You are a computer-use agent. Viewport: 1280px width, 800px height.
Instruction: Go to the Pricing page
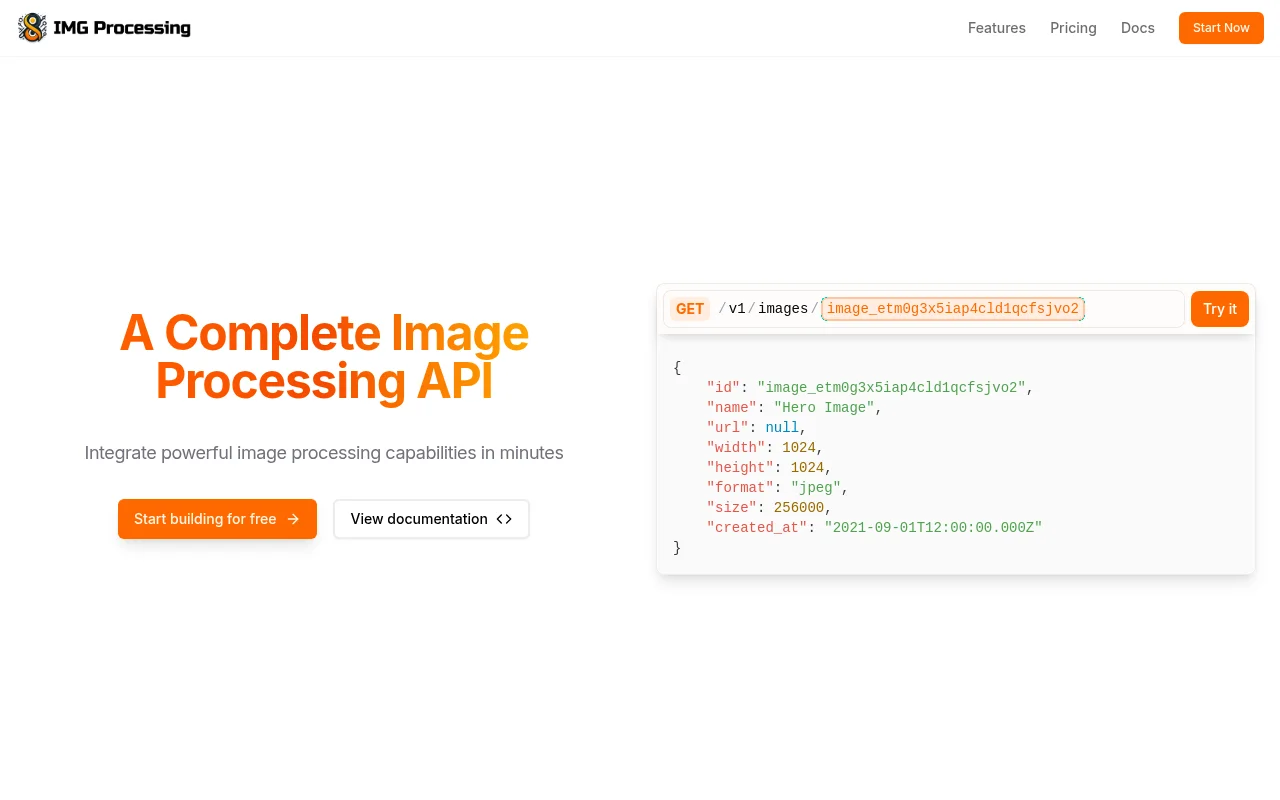pos(1073,28)
